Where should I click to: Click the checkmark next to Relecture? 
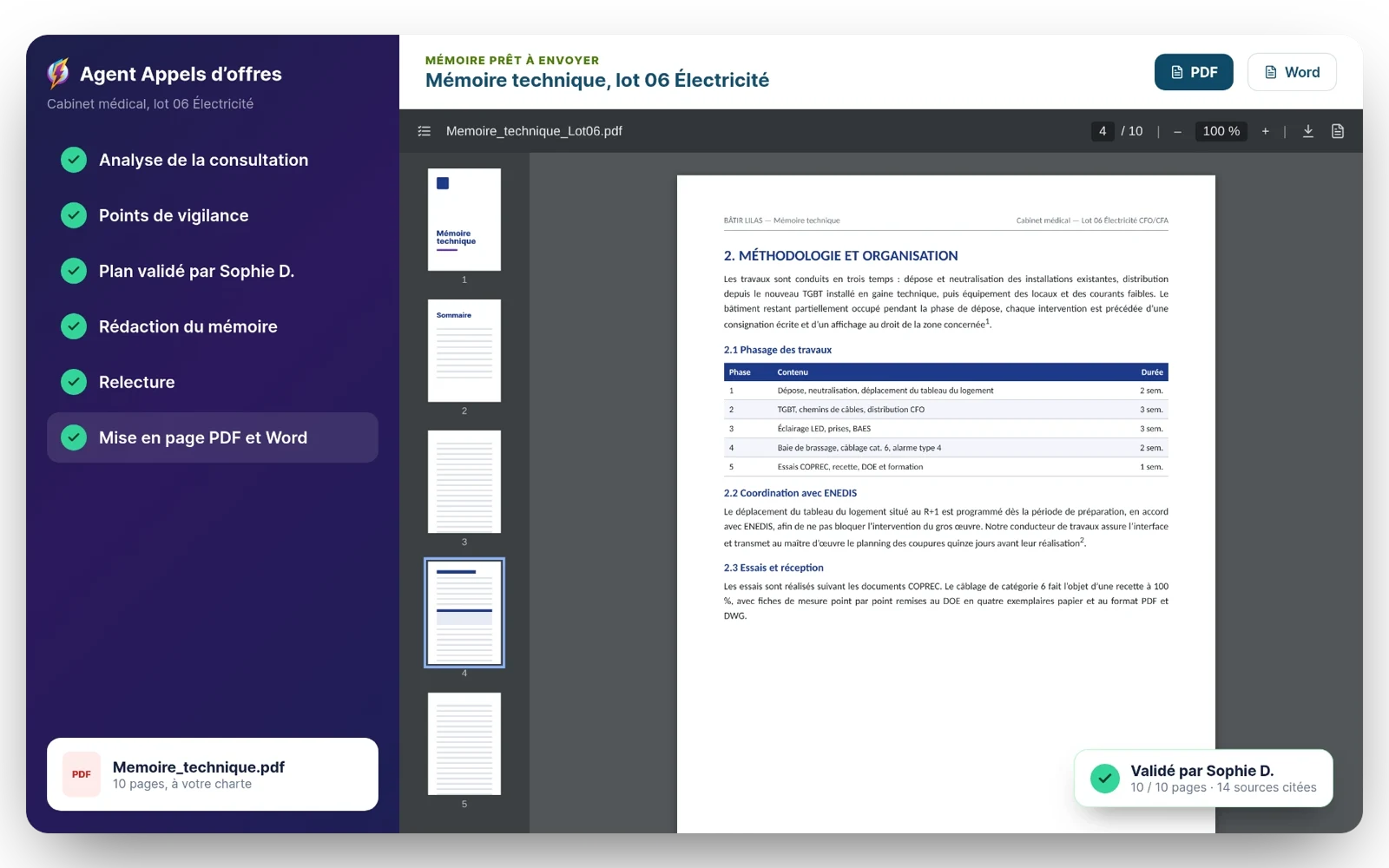point(74,382)
